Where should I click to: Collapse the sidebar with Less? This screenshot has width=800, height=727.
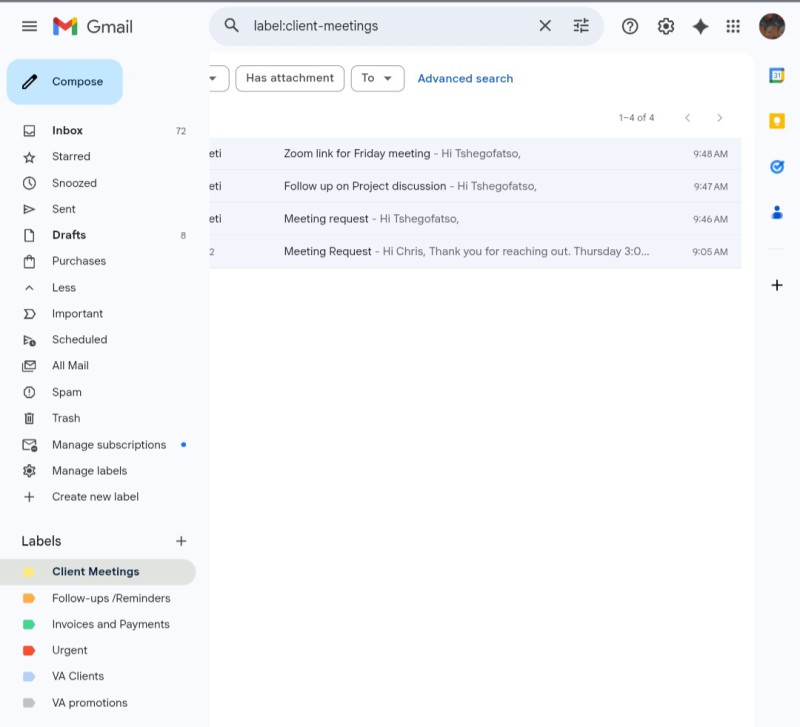click(64, 287)
